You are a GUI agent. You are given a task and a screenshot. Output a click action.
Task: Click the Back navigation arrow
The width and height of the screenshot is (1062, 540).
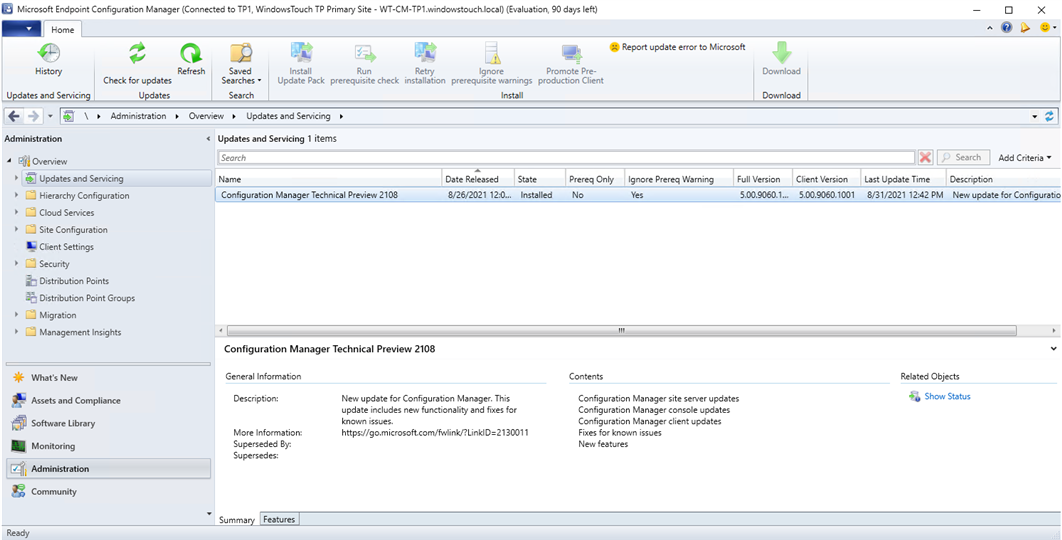tap(14, 116)
